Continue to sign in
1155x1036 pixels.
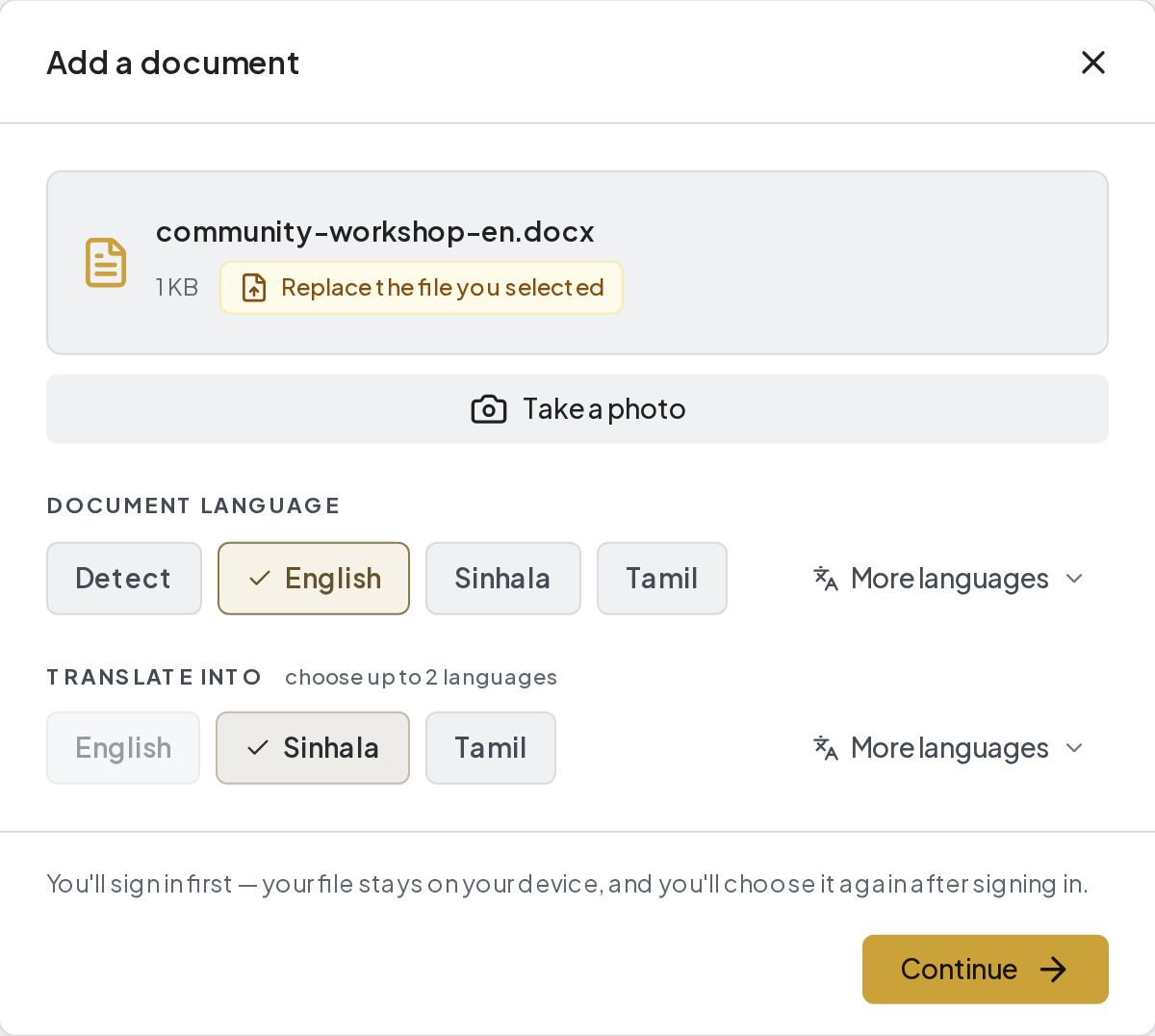(x=986, y=970)
